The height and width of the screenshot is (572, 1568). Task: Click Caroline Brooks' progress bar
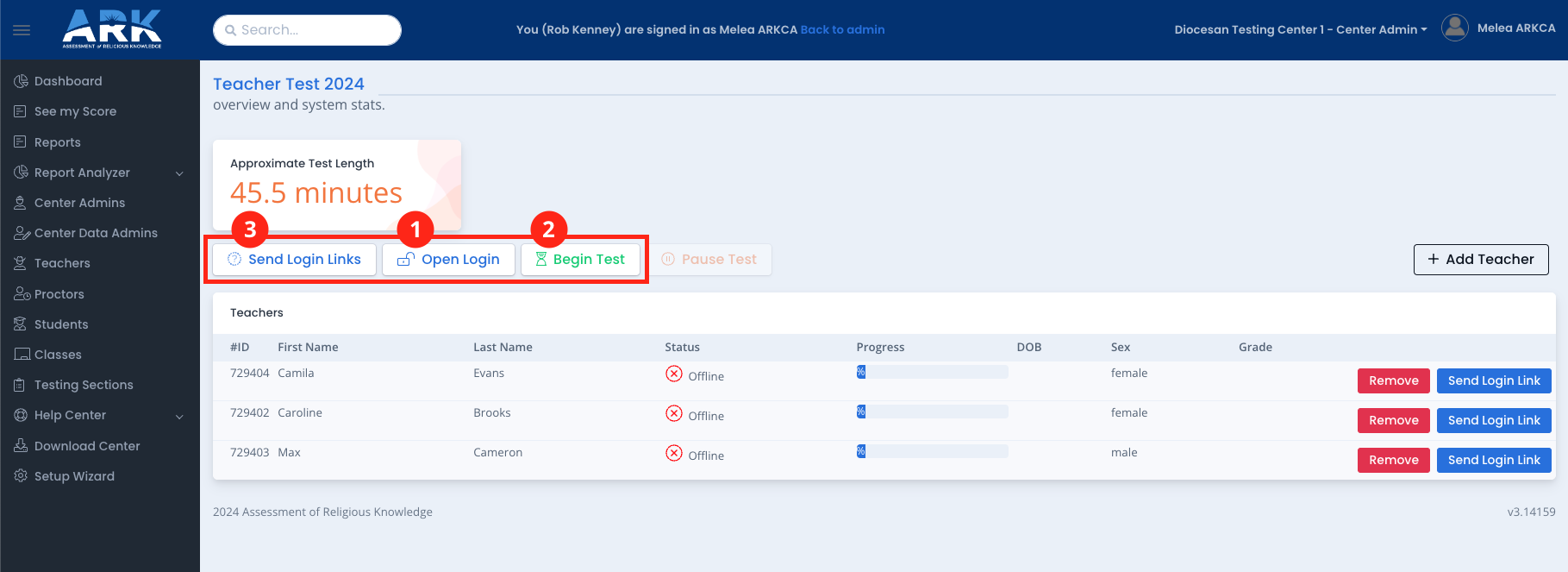tap(931, 412)
